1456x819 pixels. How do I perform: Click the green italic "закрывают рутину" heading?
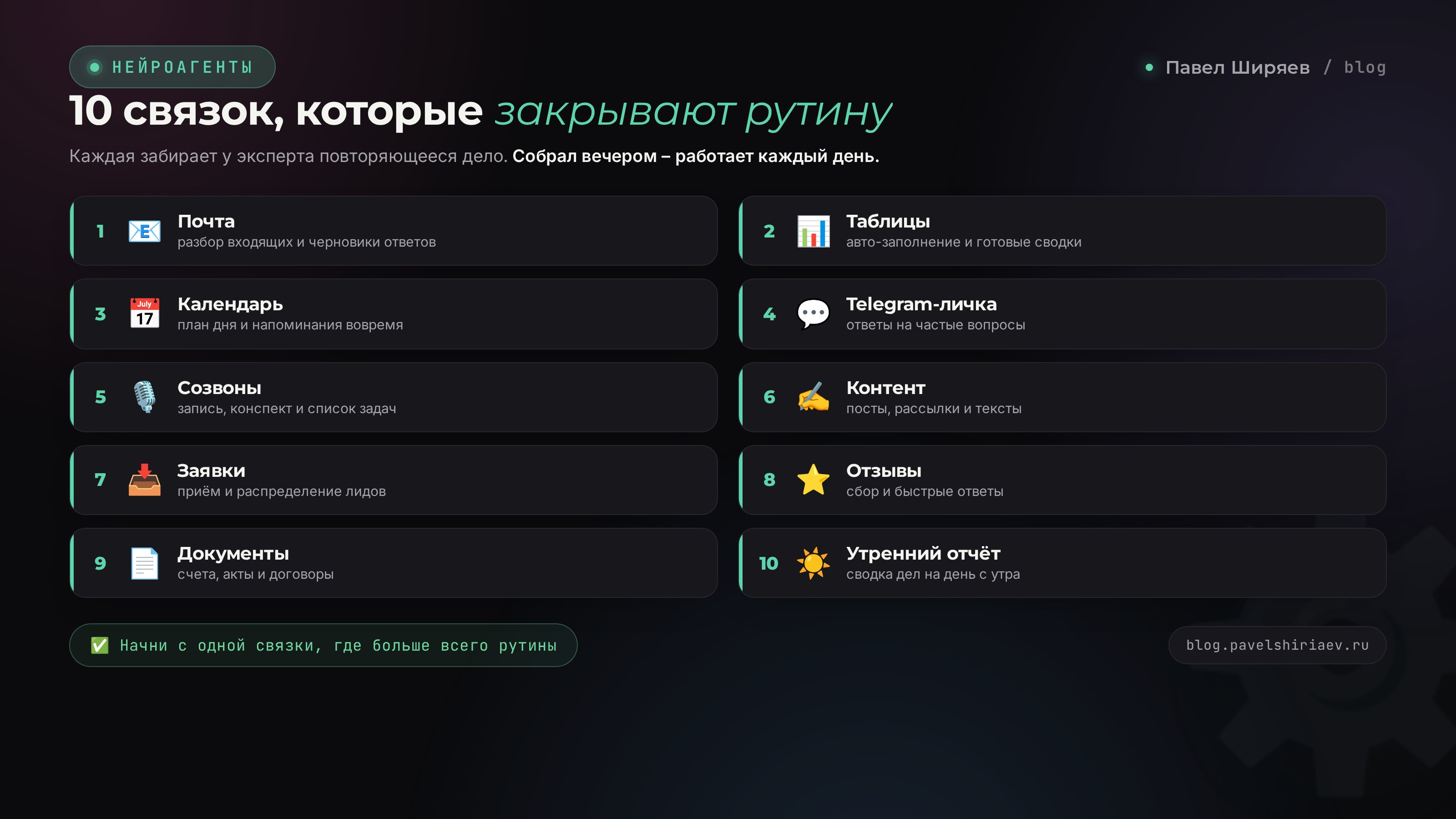(693, 112)
